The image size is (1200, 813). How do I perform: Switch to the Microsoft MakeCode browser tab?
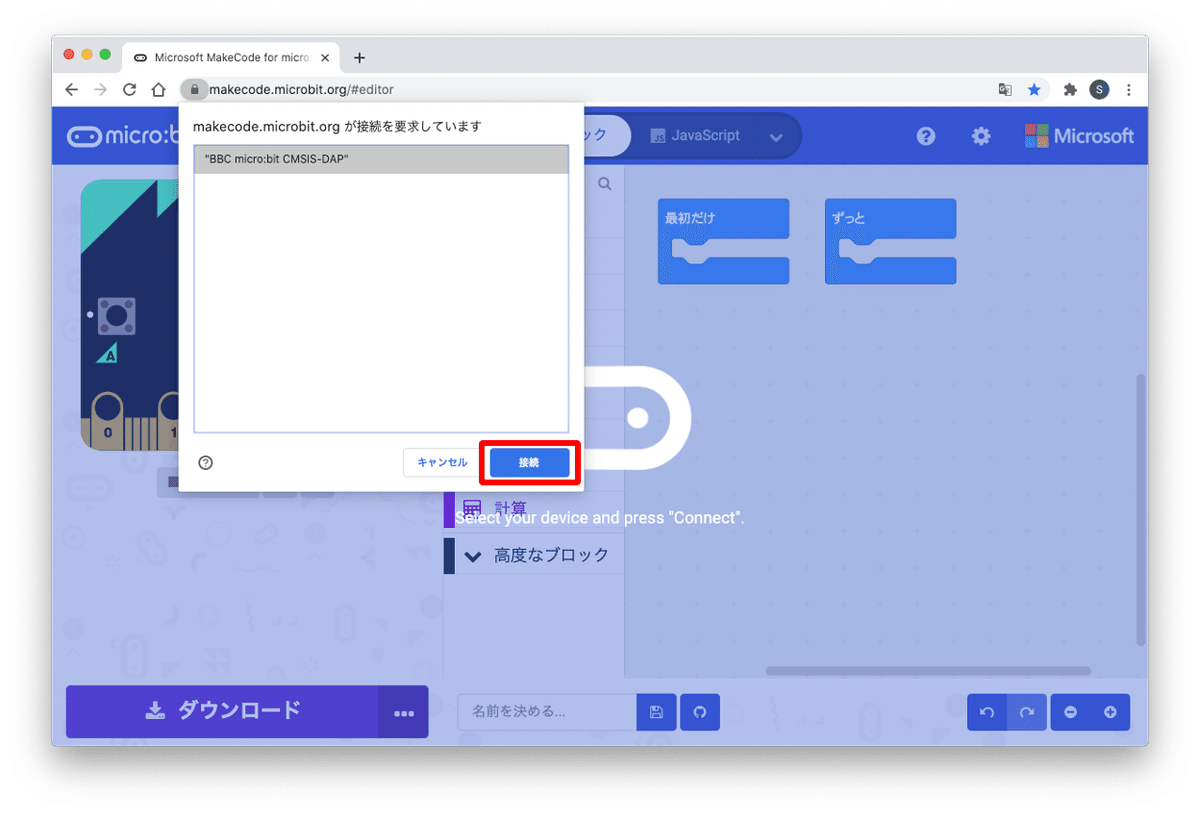click(x=232, y=57)
